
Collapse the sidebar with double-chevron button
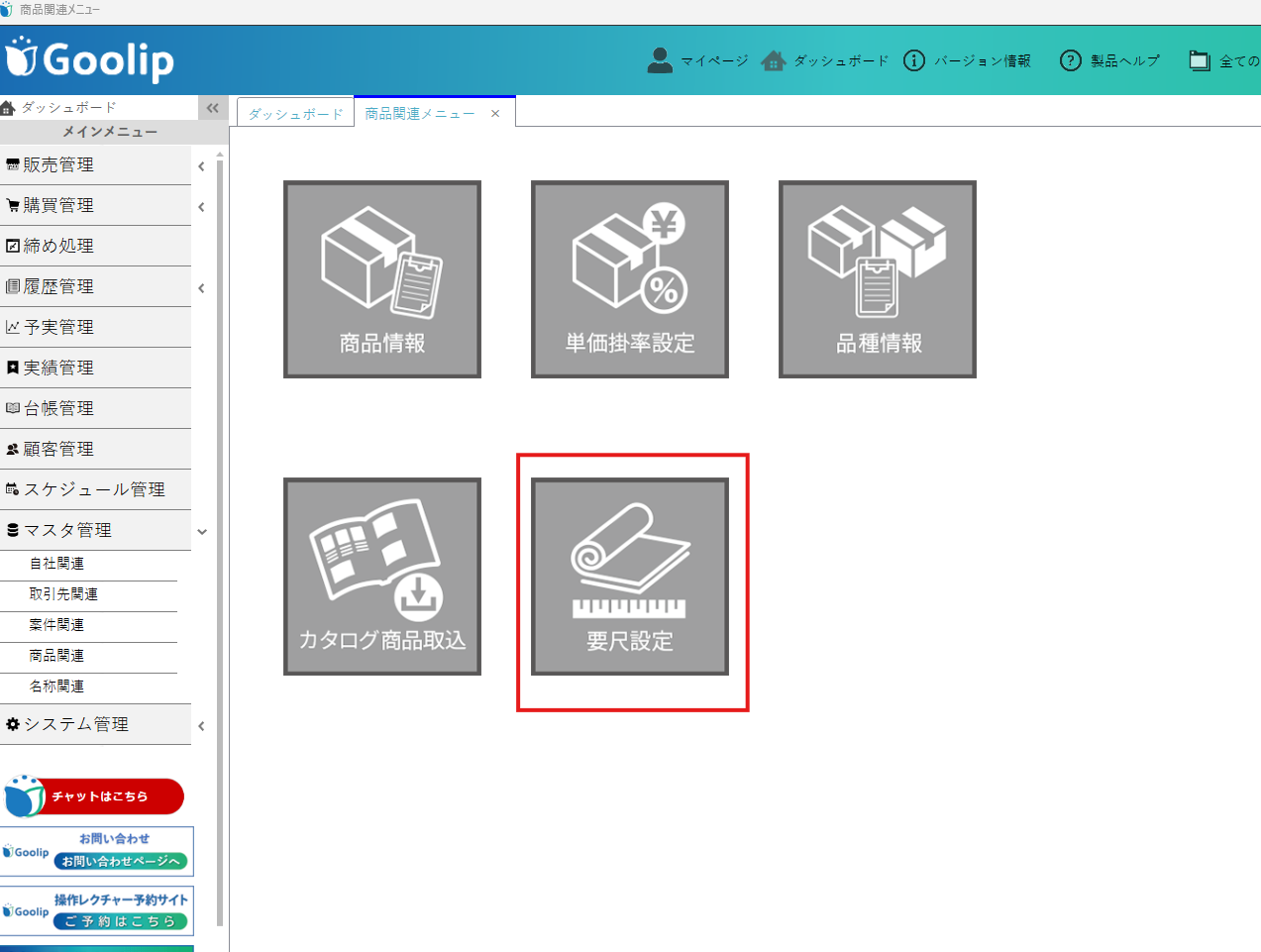pos(212,108)
